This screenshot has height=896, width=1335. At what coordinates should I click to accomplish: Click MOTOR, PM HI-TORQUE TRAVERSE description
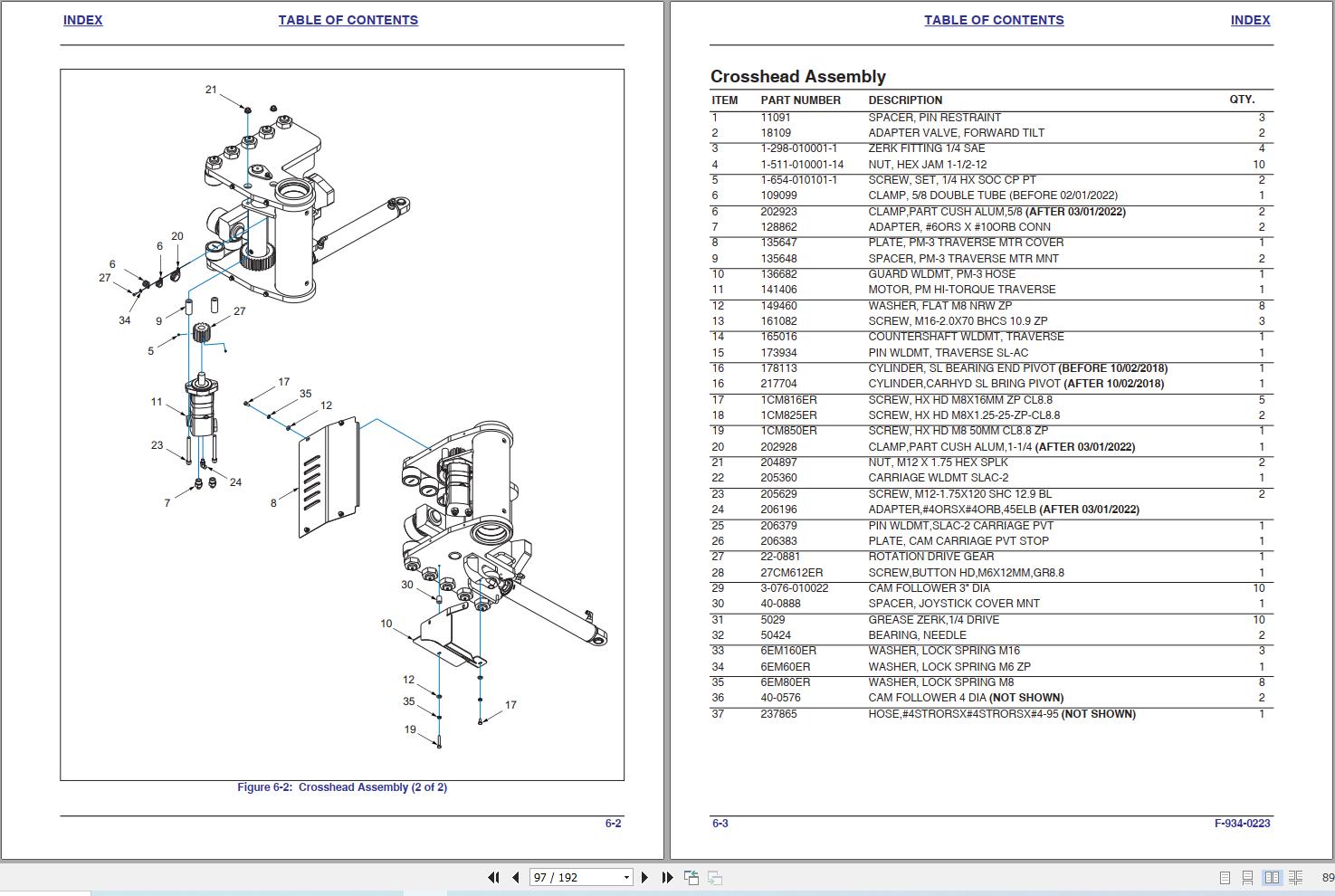coord(962,290)
